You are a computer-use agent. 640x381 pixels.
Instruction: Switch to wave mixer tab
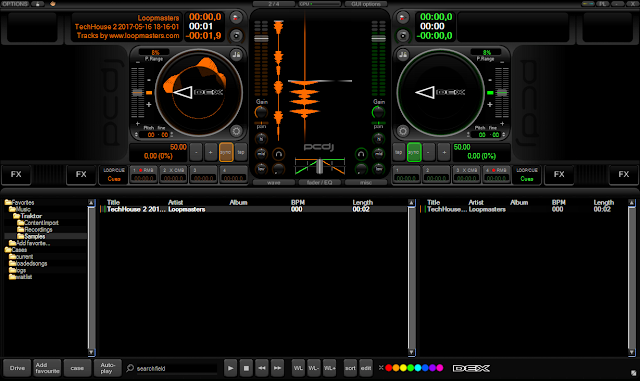[273, 183]
